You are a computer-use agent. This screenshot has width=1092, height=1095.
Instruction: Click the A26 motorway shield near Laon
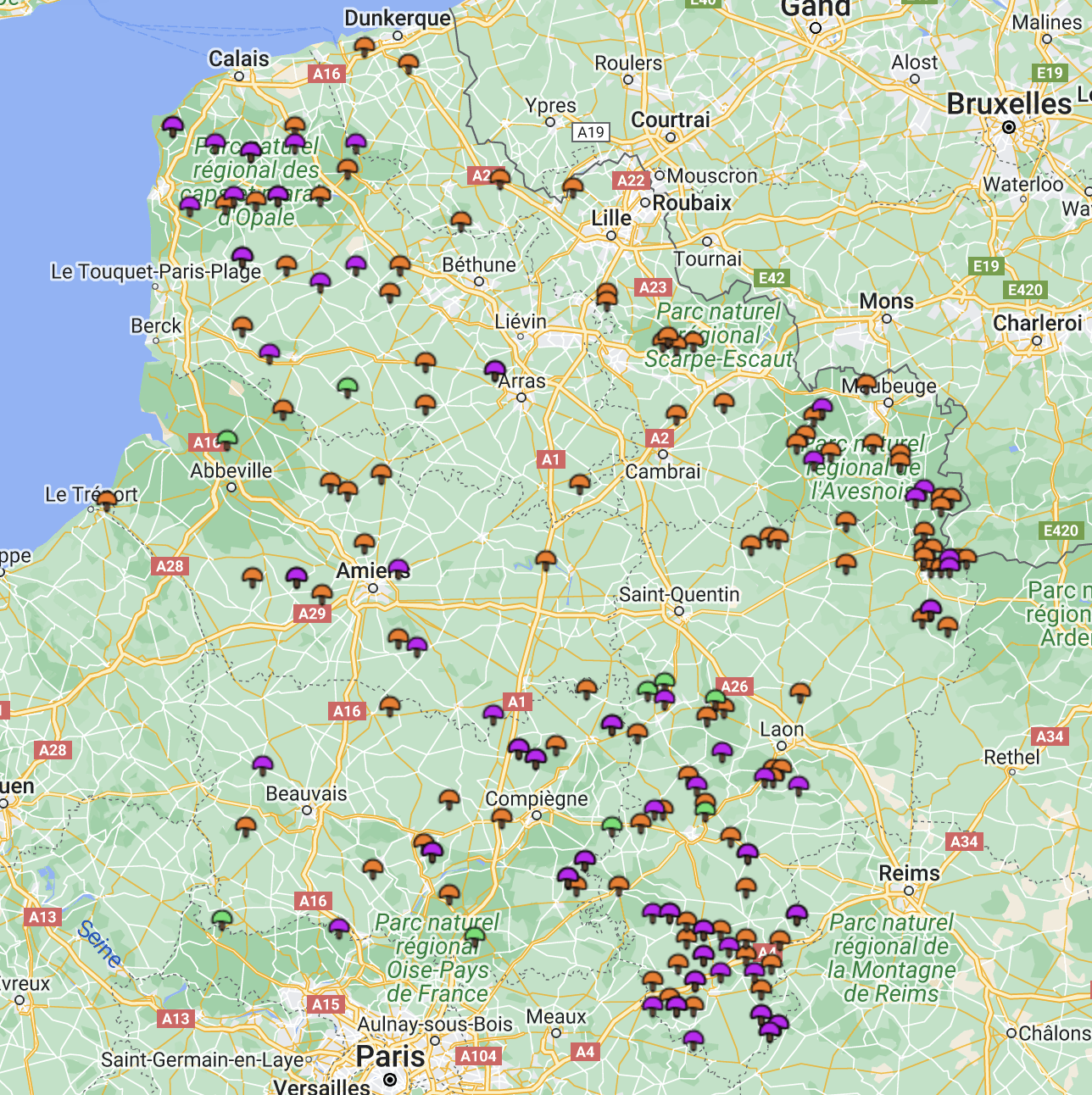[x=734, y=686]
